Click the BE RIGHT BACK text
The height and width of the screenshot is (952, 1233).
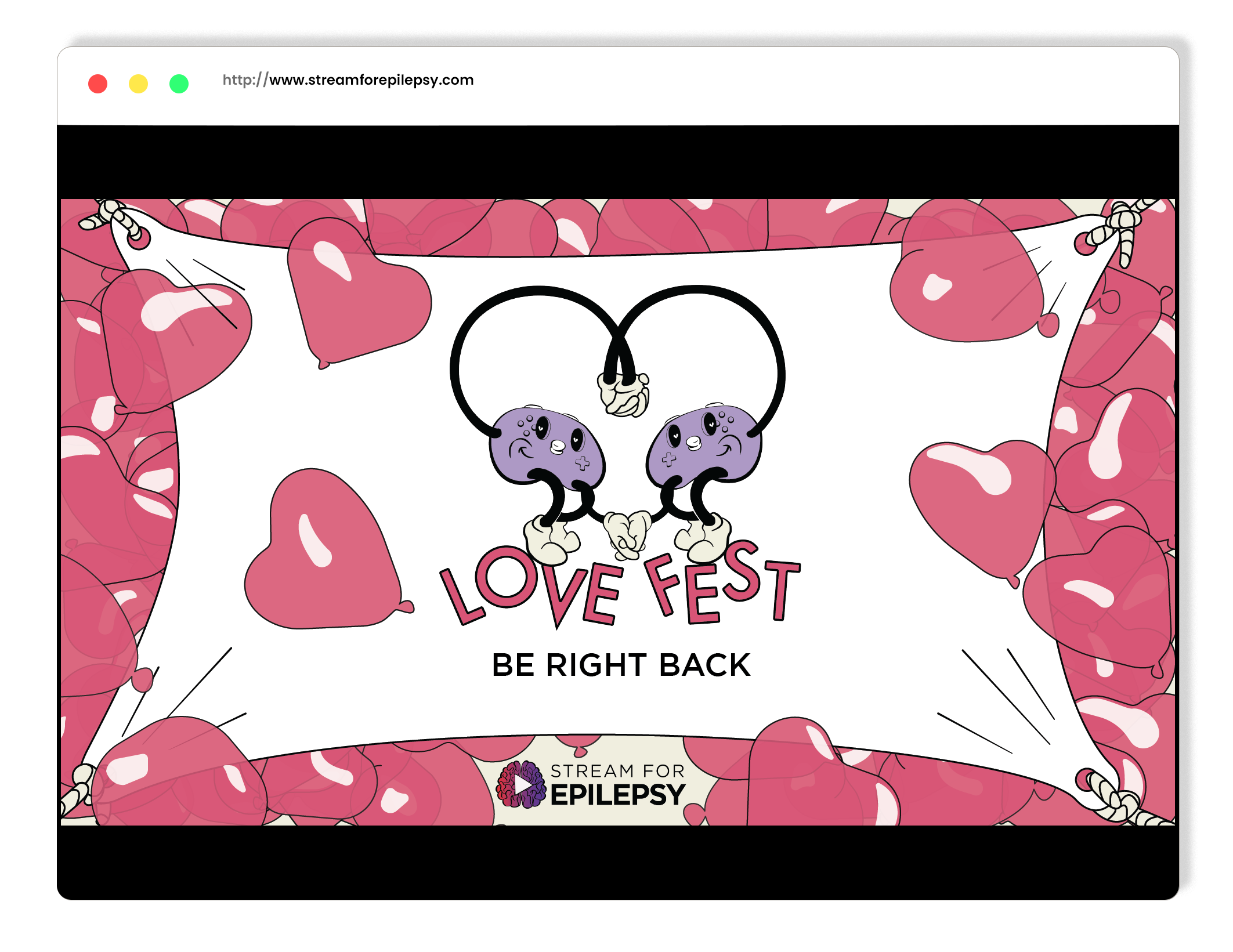click(621, 665)
